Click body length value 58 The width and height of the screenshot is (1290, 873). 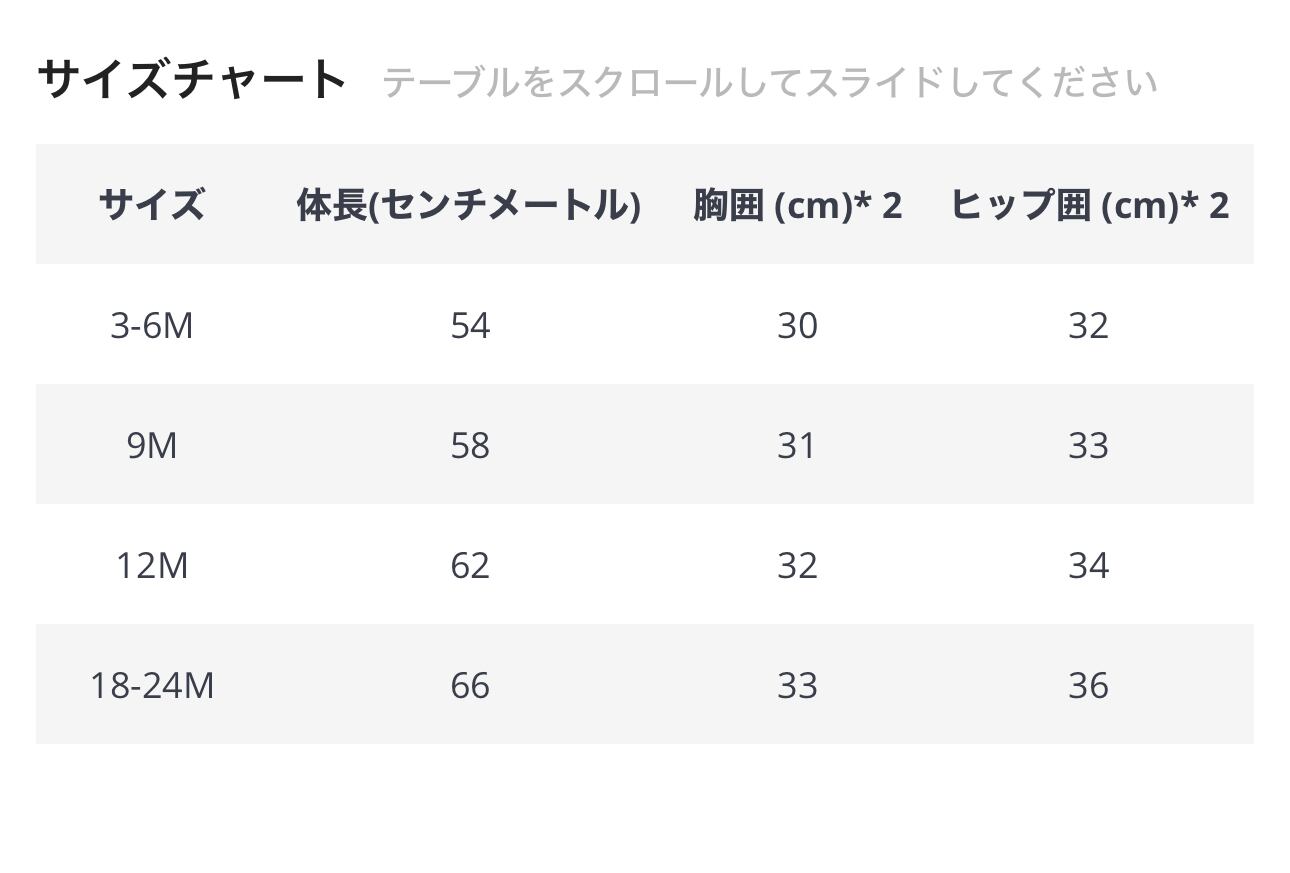[x=470, y=445]
